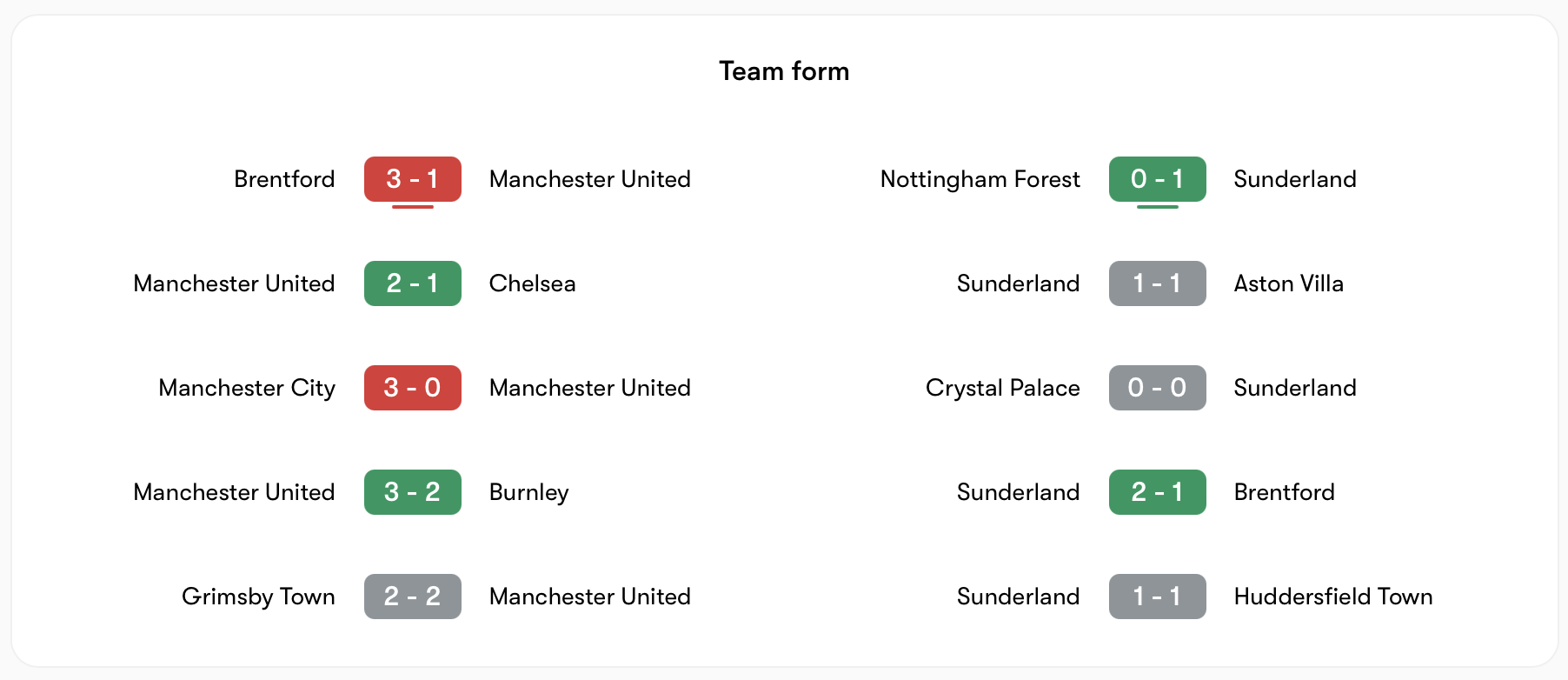Click the Sunderland 1-1 Huddersfield Town score

1157,597
